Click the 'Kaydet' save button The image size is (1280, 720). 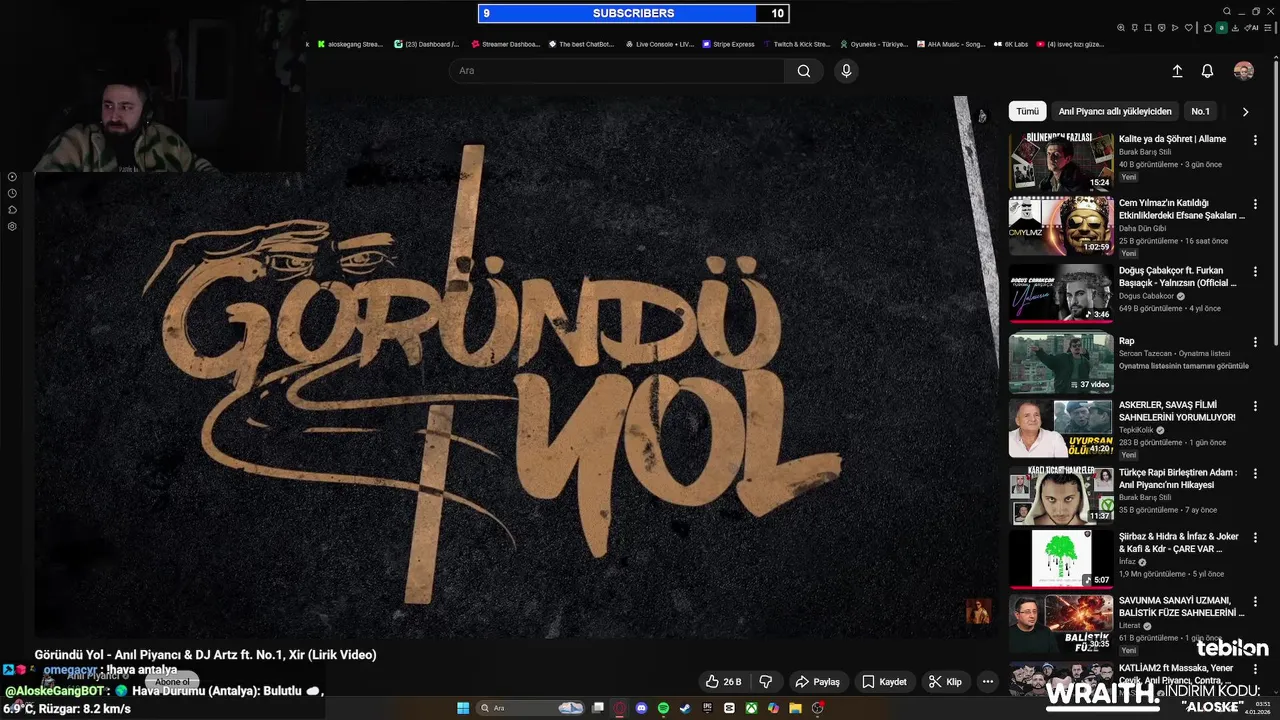point(884,682)
